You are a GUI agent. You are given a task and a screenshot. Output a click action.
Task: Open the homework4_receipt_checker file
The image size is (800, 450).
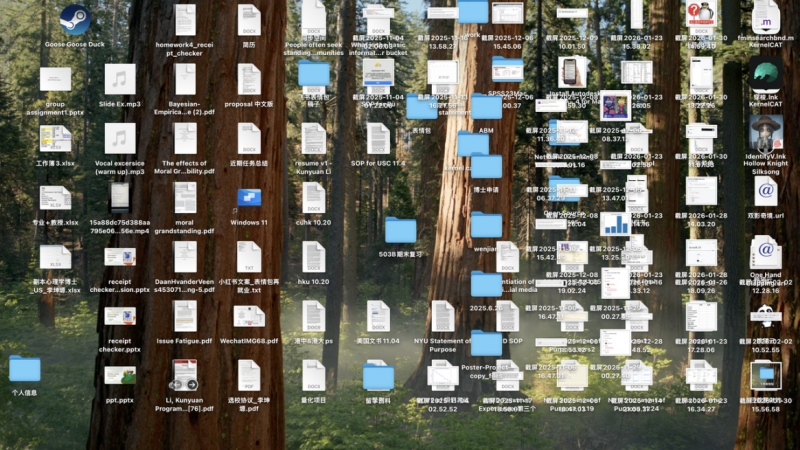coord(185,21)
